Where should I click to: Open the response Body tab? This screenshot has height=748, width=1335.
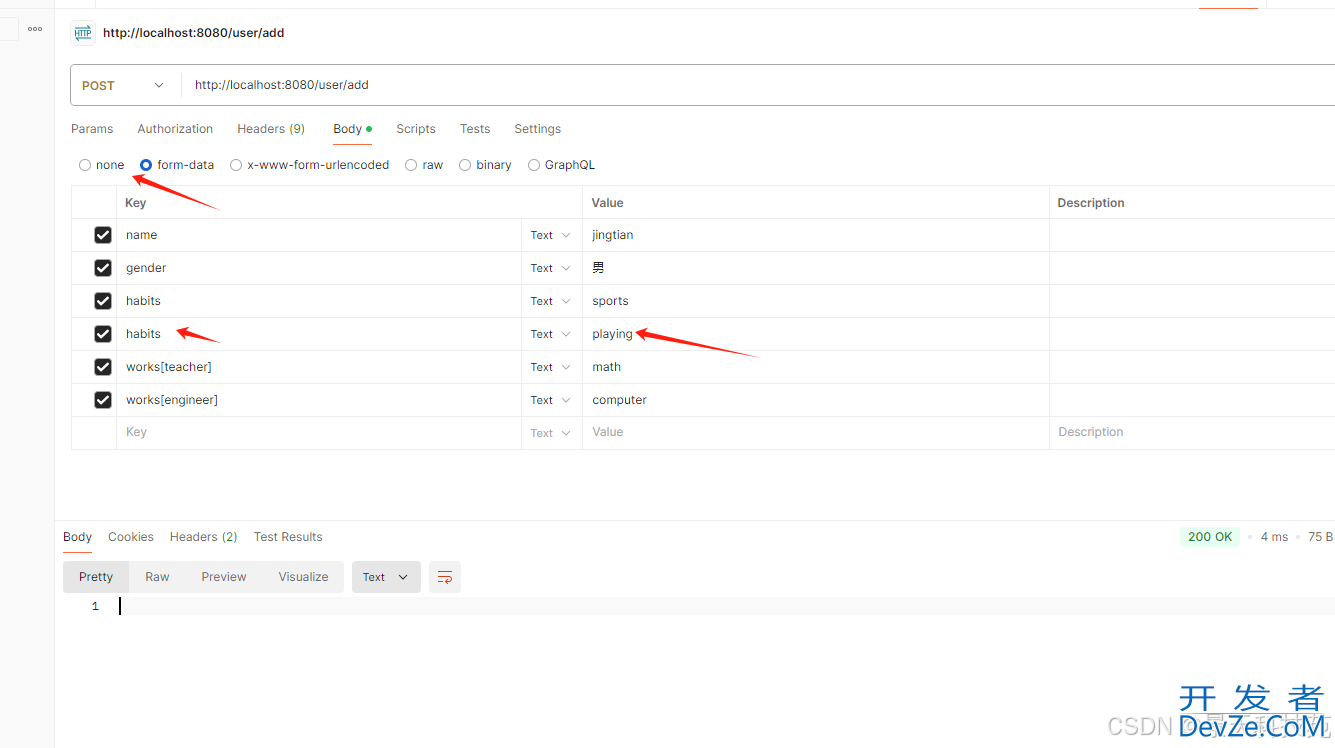coord(77,537)
